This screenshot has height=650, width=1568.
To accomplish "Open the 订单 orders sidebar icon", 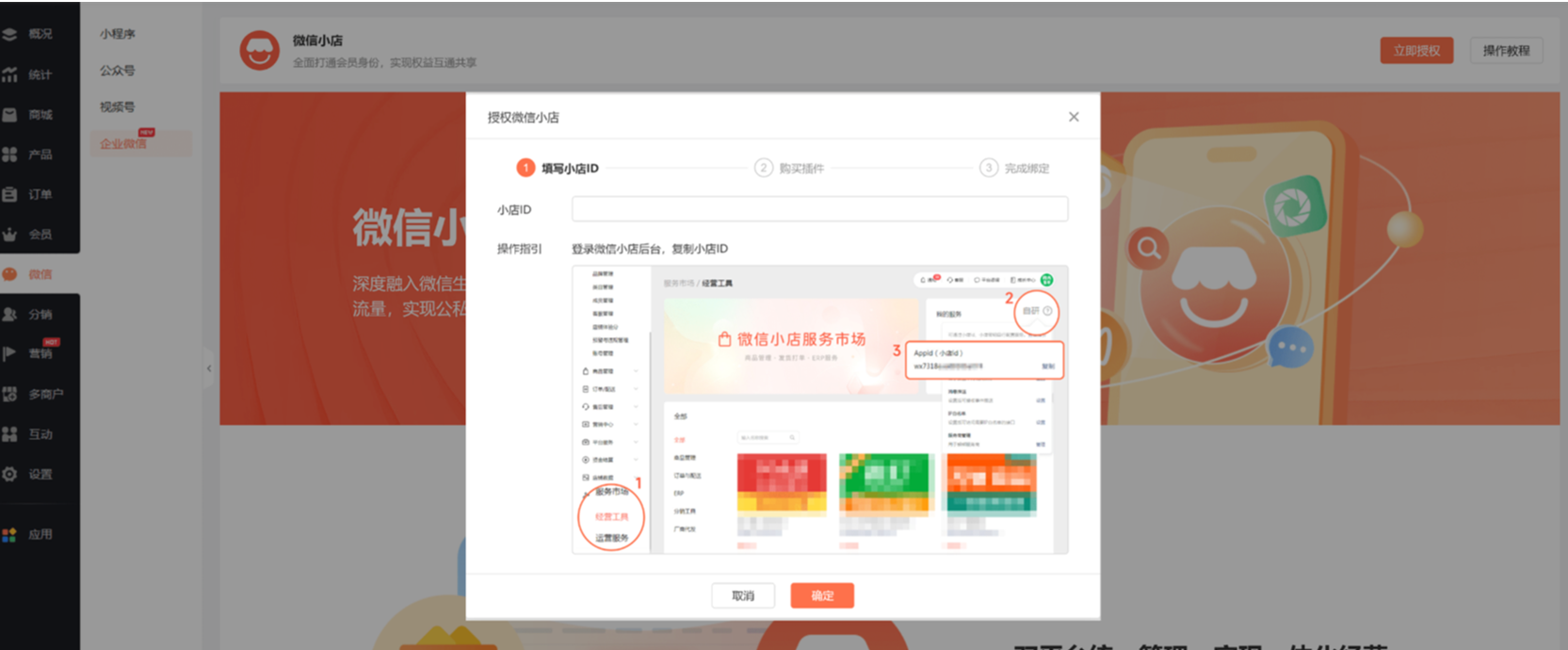I will pos(9,194).
